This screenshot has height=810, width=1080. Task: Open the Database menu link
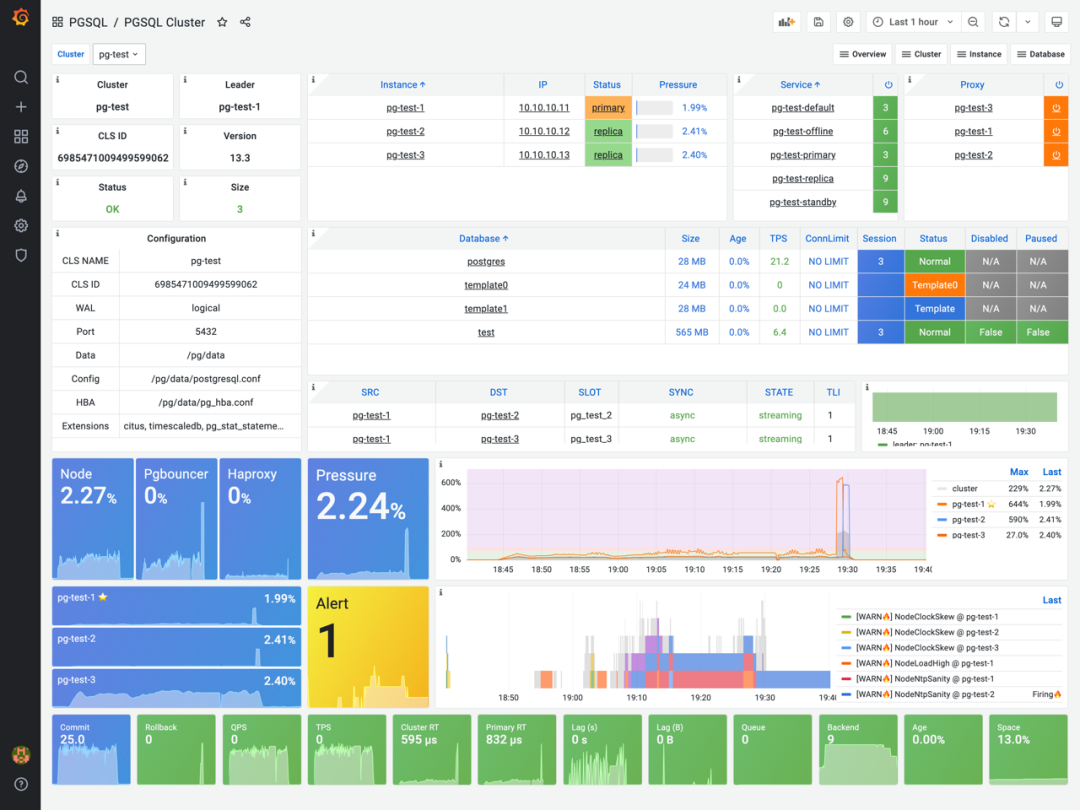(x=1040, y=54)
